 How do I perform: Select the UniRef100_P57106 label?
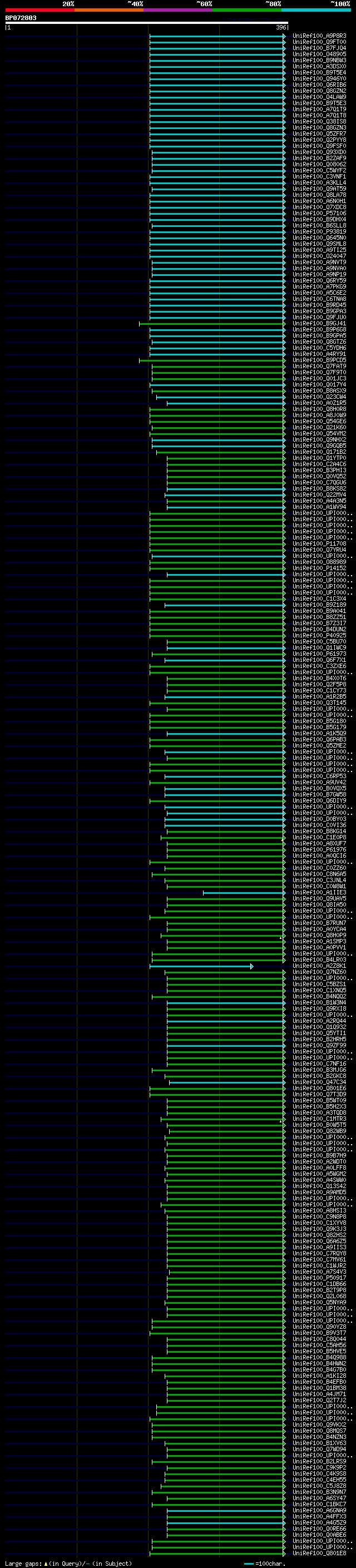click(319, 214)
